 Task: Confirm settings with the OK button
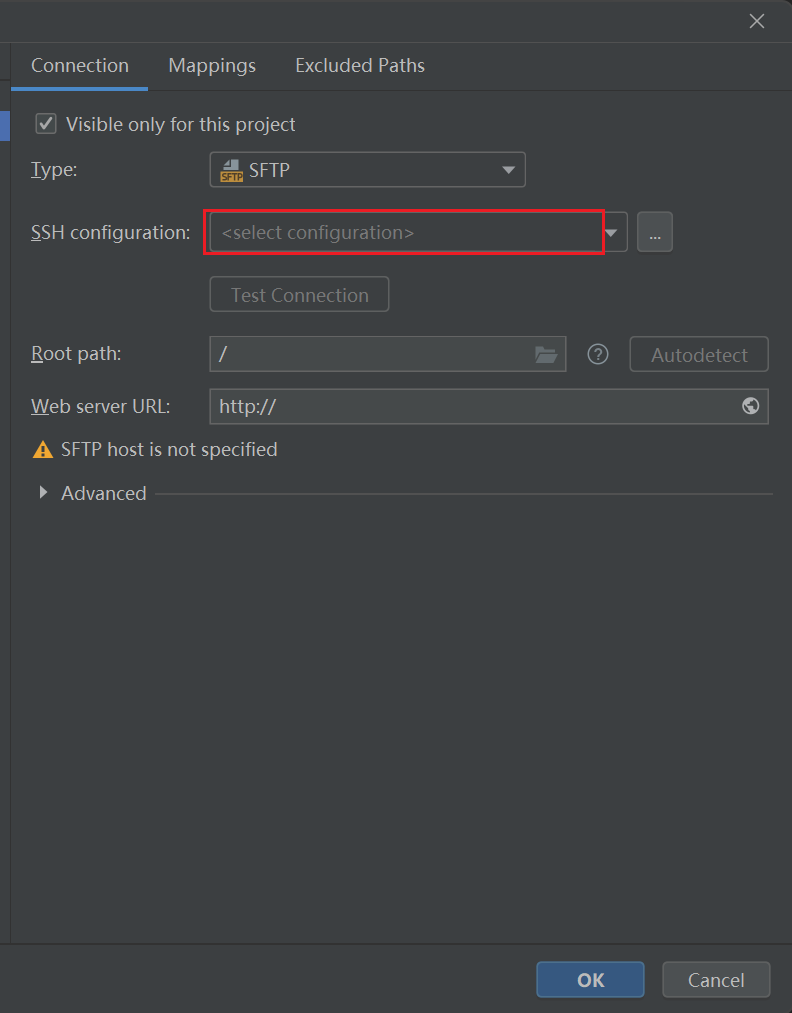(590, 979)
